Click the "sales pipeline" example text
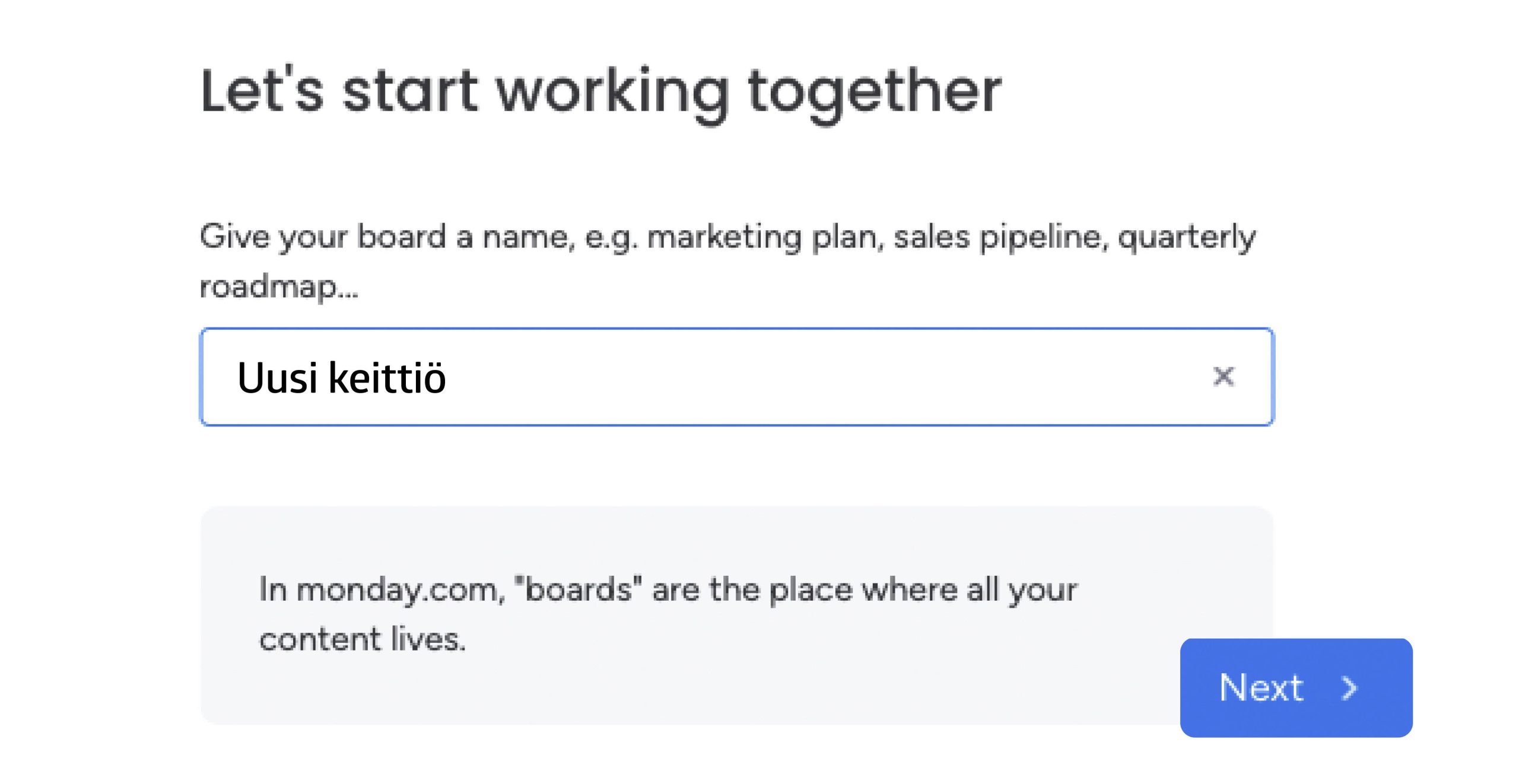 (1000, 237)
